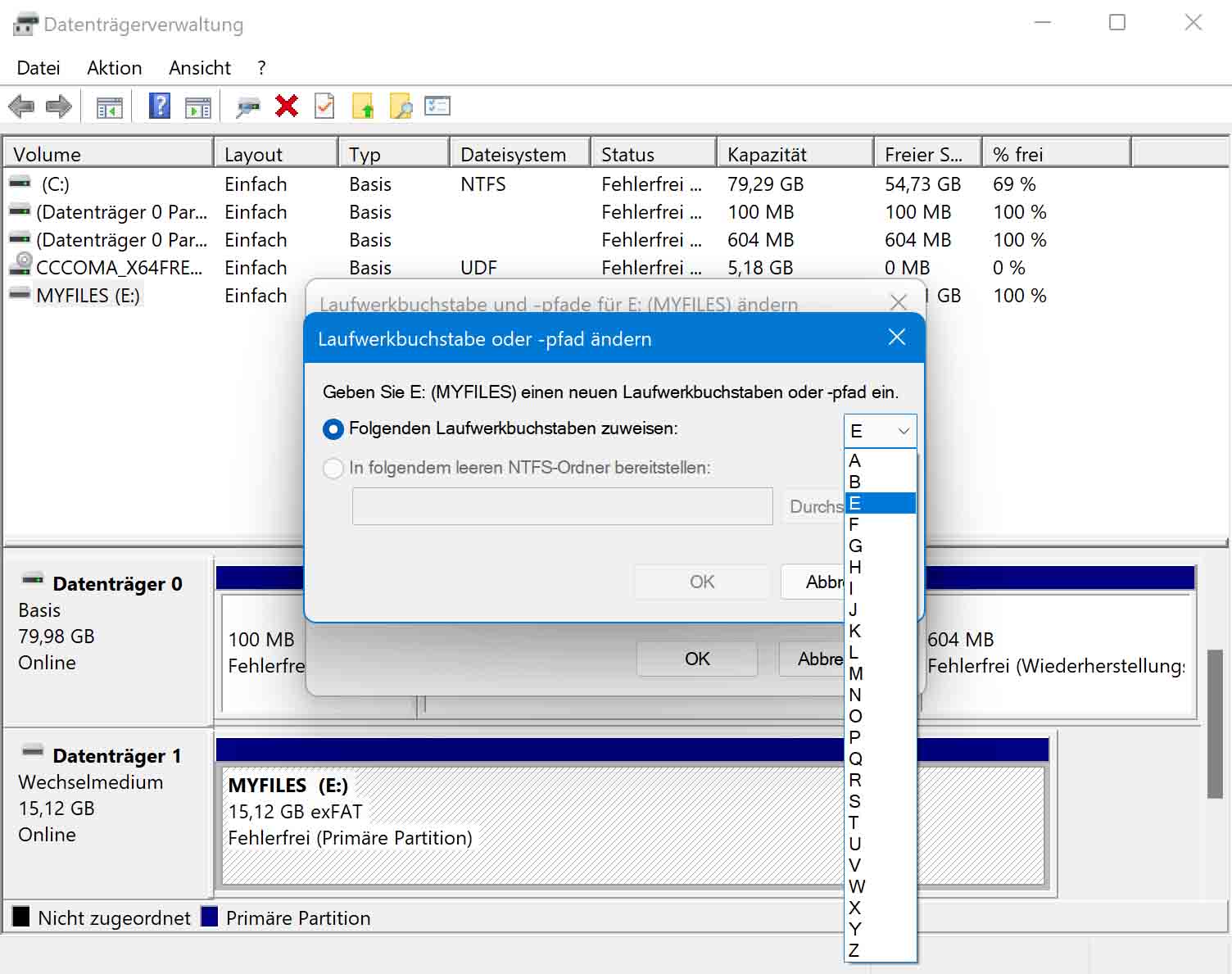Click the drive icon of the (C:) volume
The image size is (1232, 974).
20,183
